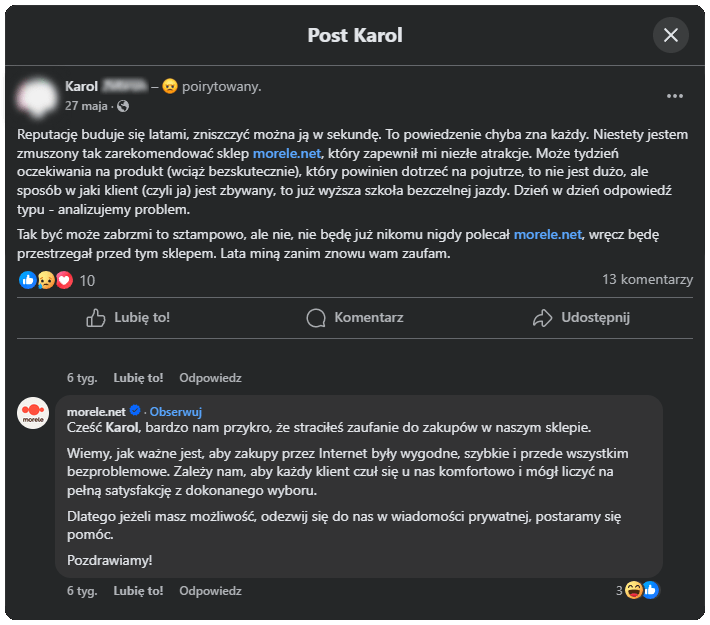Click the thumbs-up icon on Lubię to!
The image size is (710, 625).
click(x=96, y=318)
